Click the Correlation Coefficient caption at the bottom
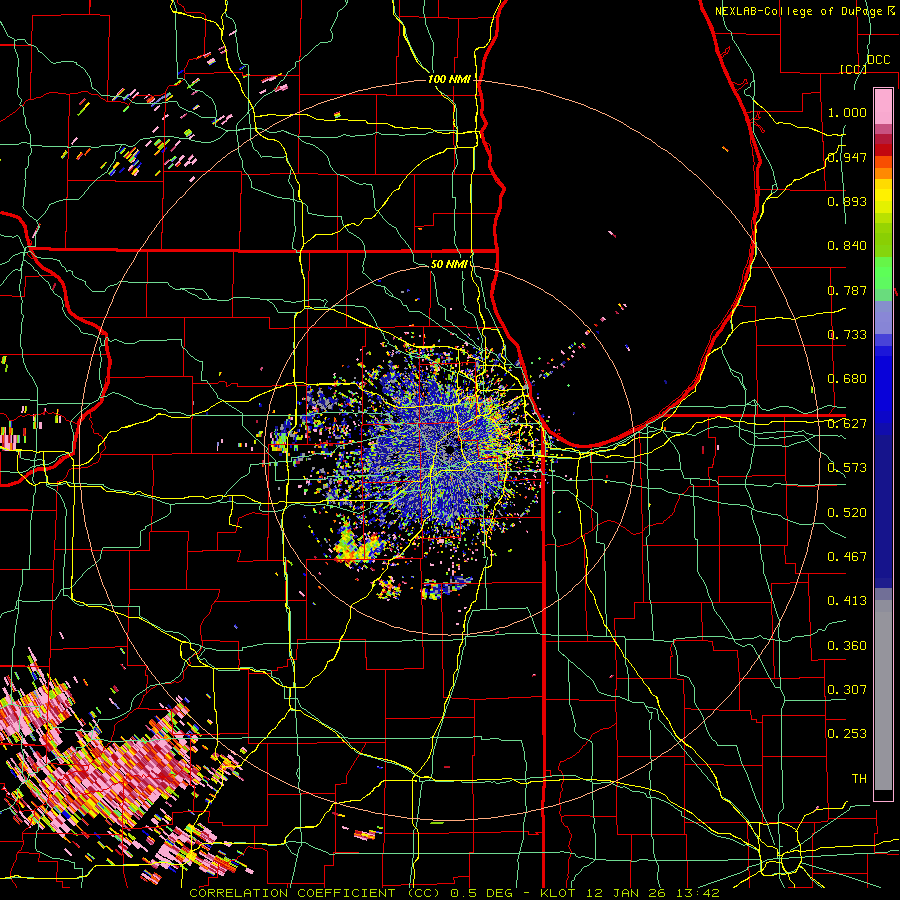This screenshot has height=900, width=900. coord(455,893)
